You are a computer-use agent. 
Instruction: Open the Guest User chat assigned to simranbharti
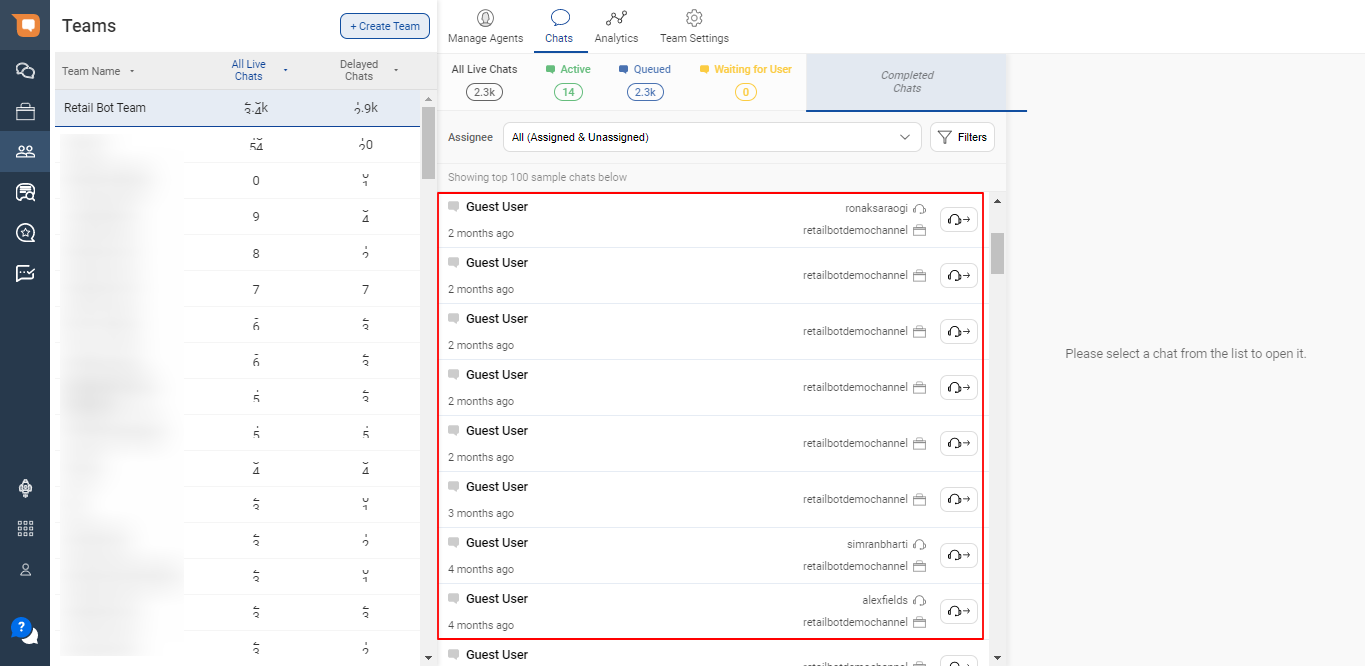point(710,556)
